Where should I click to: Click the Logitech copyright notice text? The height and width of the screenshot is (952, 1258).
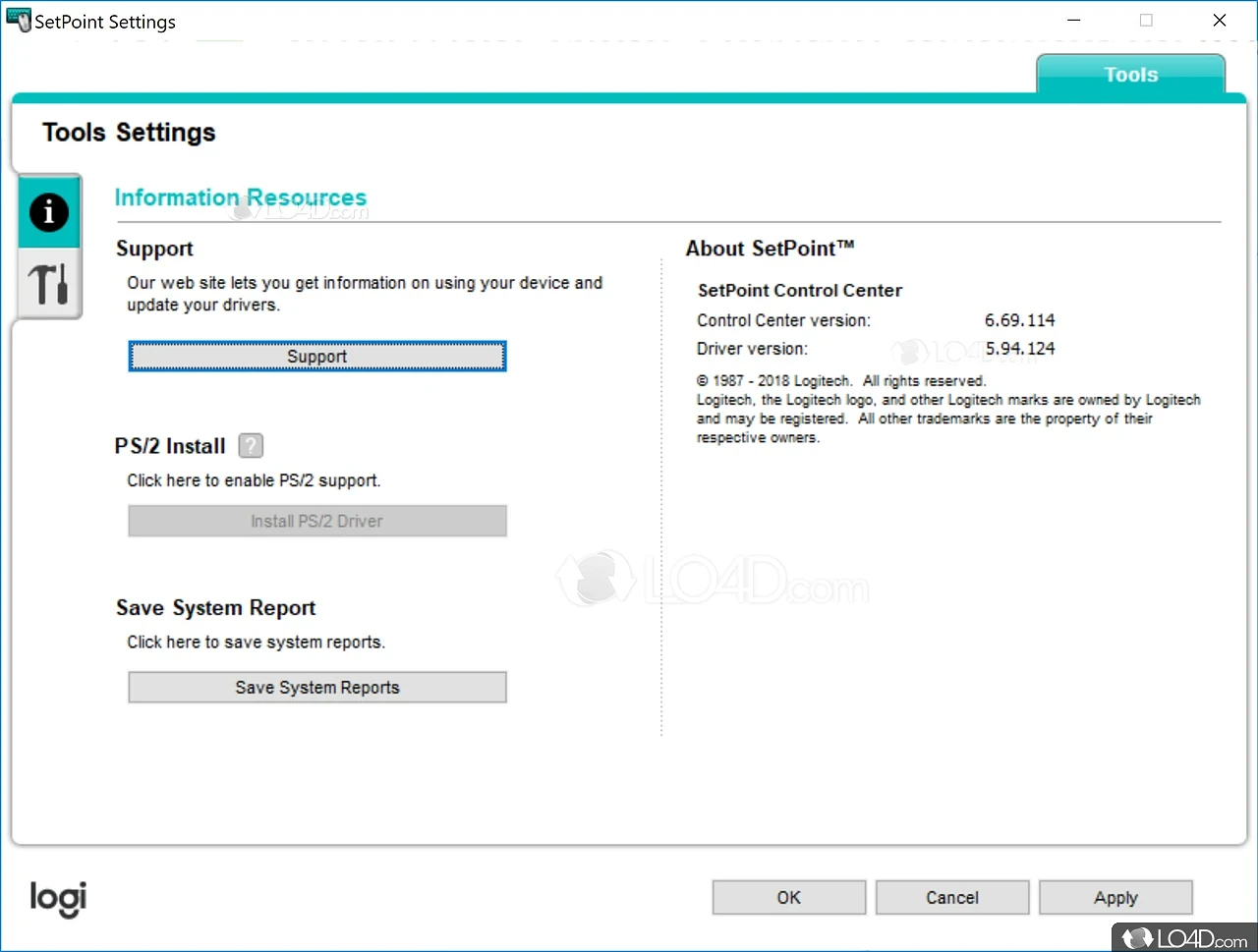click(948, 410)
